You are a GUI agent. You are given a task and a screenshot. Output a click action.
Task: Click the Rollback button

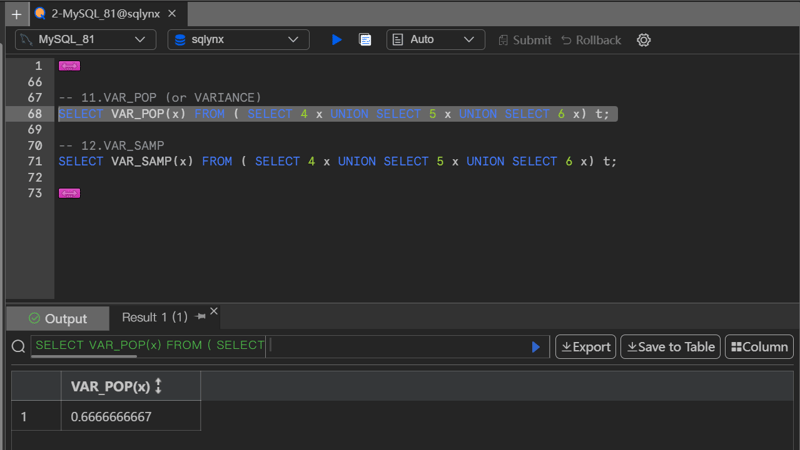(591, 40)
